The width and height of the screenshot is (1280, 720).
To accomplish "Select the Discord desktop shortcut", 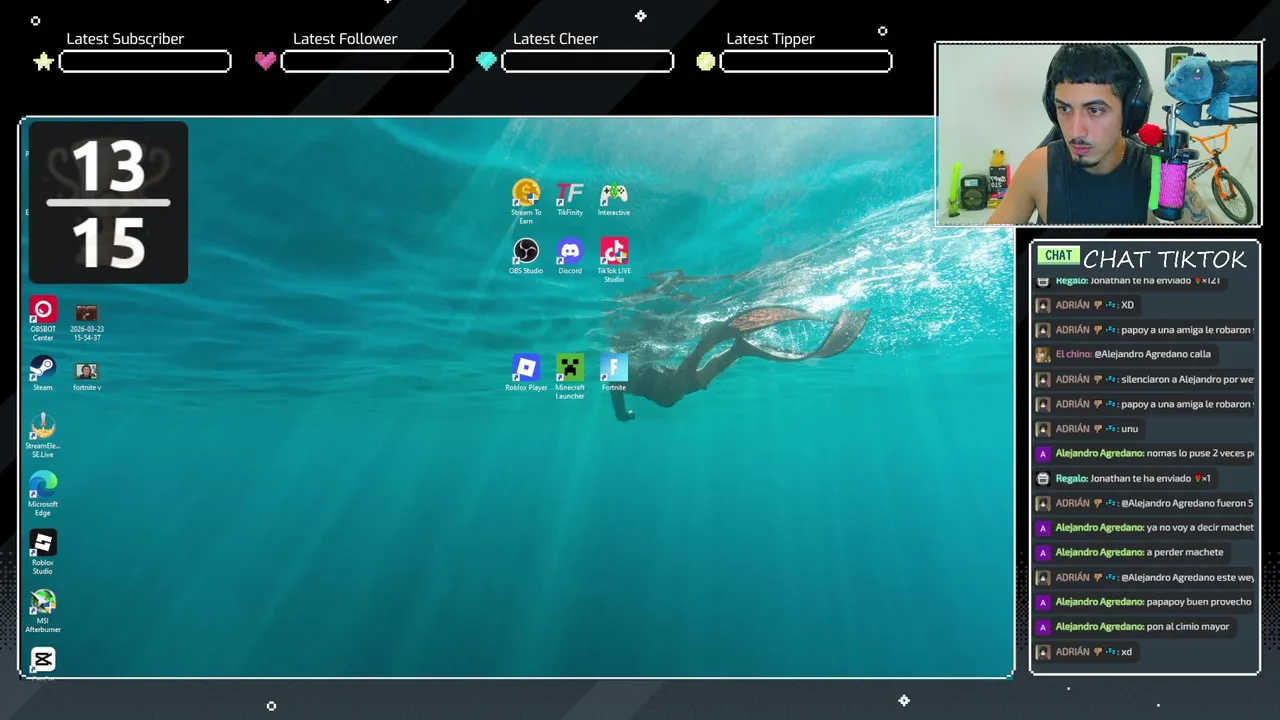I will [x=570, y=256].
